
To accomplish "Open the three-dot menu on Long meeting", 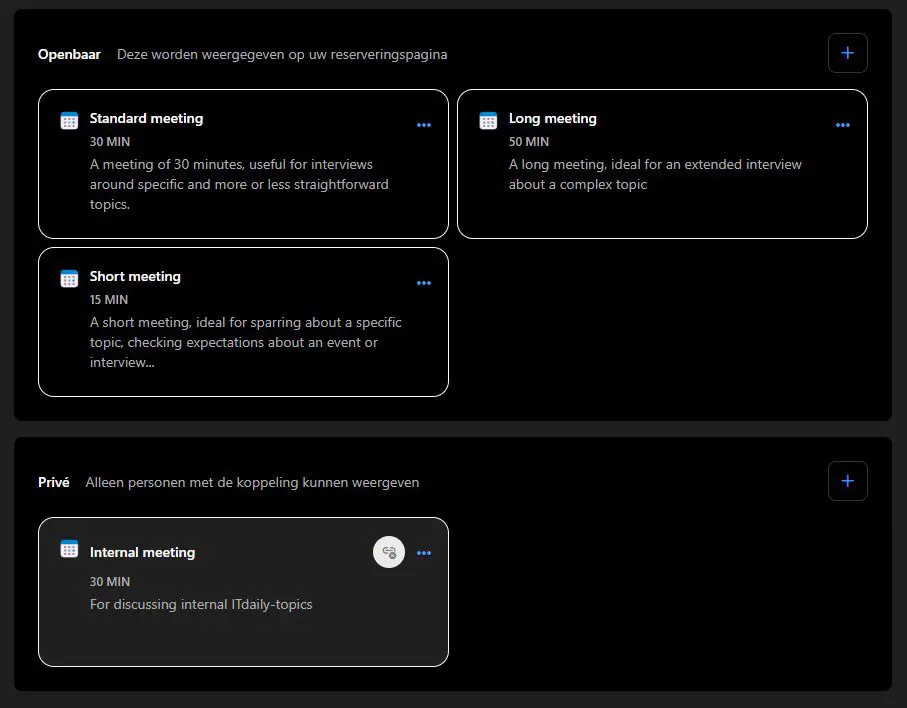I will point(842,125).
